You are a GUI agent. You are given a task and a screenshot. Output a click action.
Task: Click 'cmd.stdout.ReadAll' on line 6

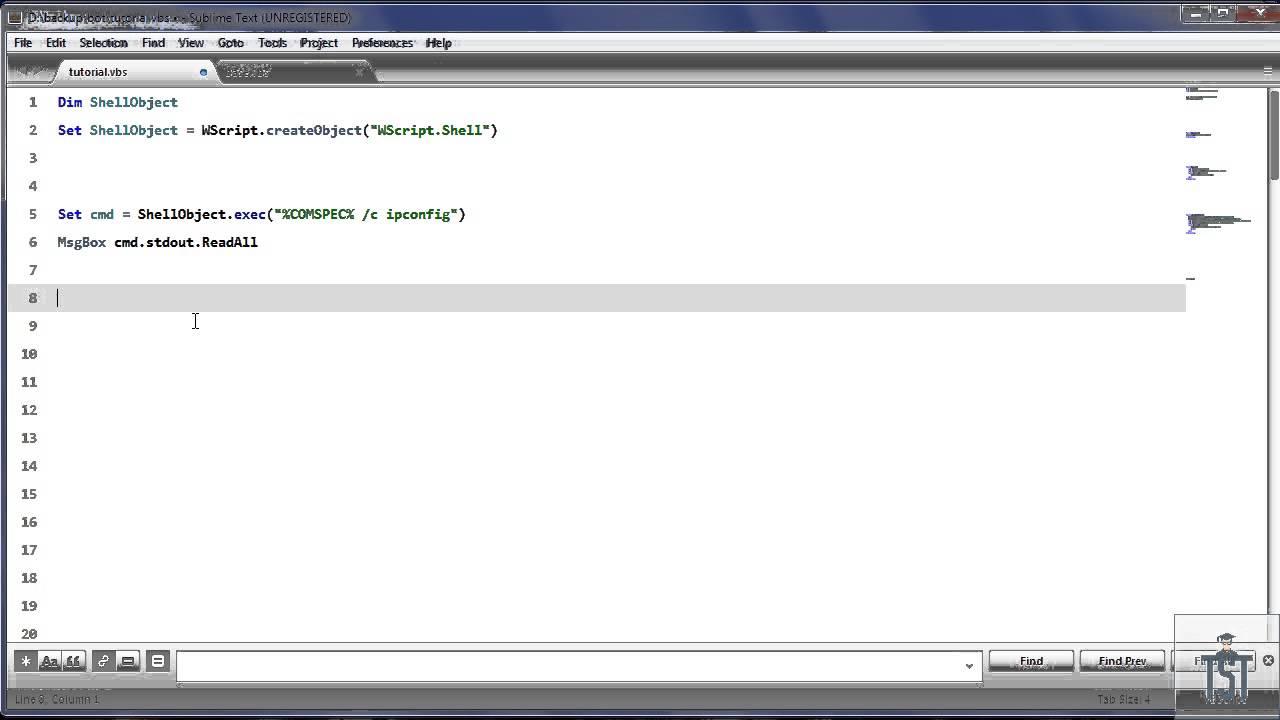pyautogui.click(x=186, y=242)
